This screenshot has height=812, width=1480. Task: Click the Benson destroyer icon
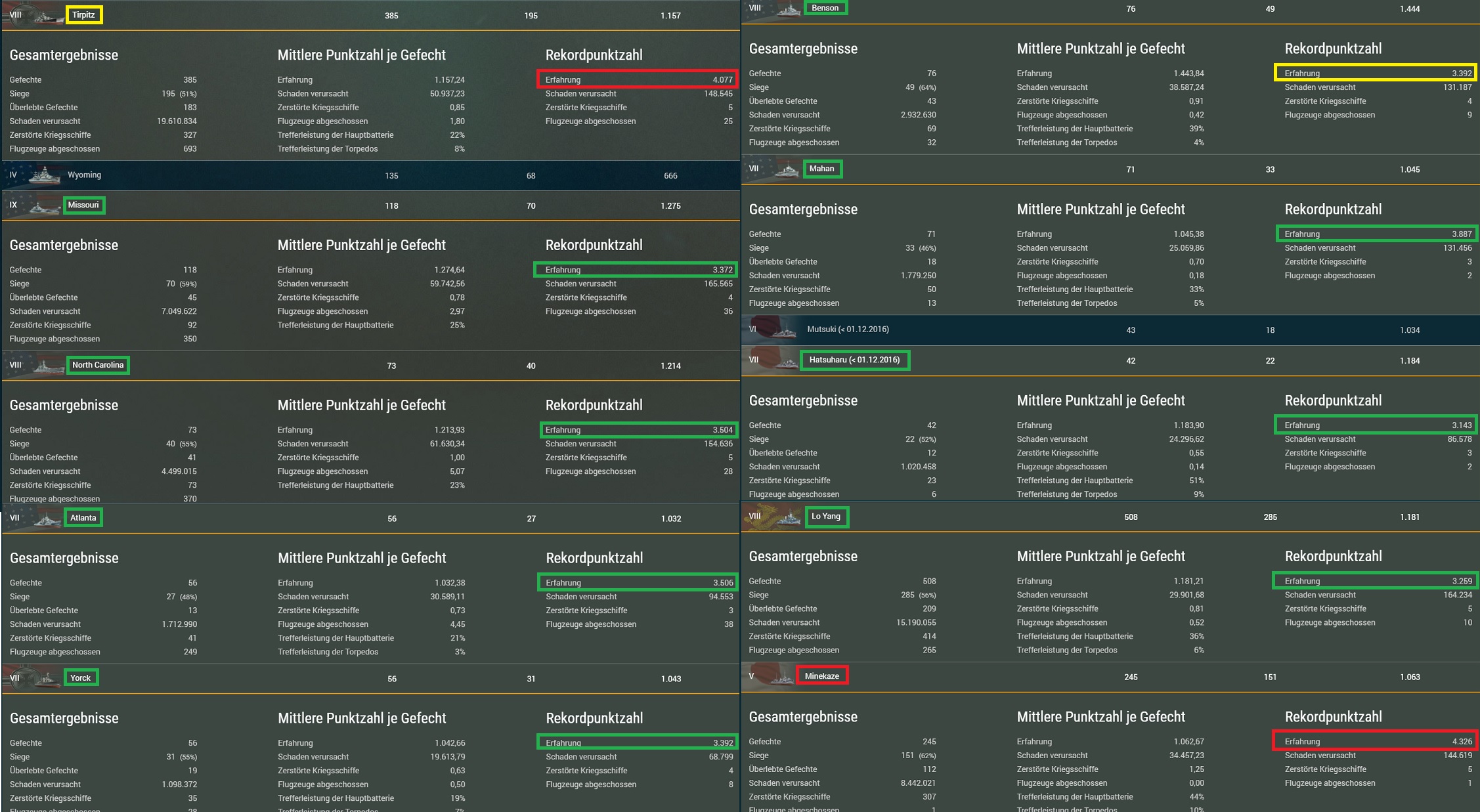(788, 9)
